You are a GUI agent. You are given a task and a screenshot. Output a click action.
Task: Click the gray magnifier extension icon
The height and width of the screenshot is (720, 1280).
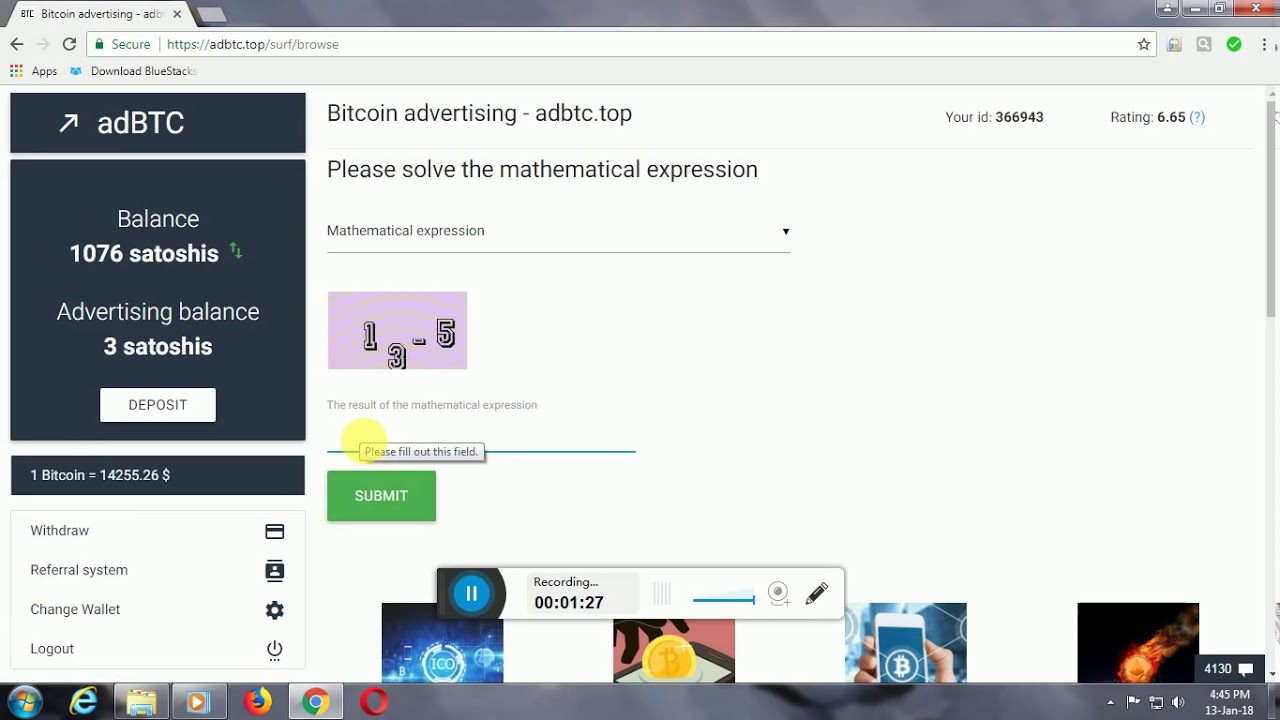tap(1204, 44)
